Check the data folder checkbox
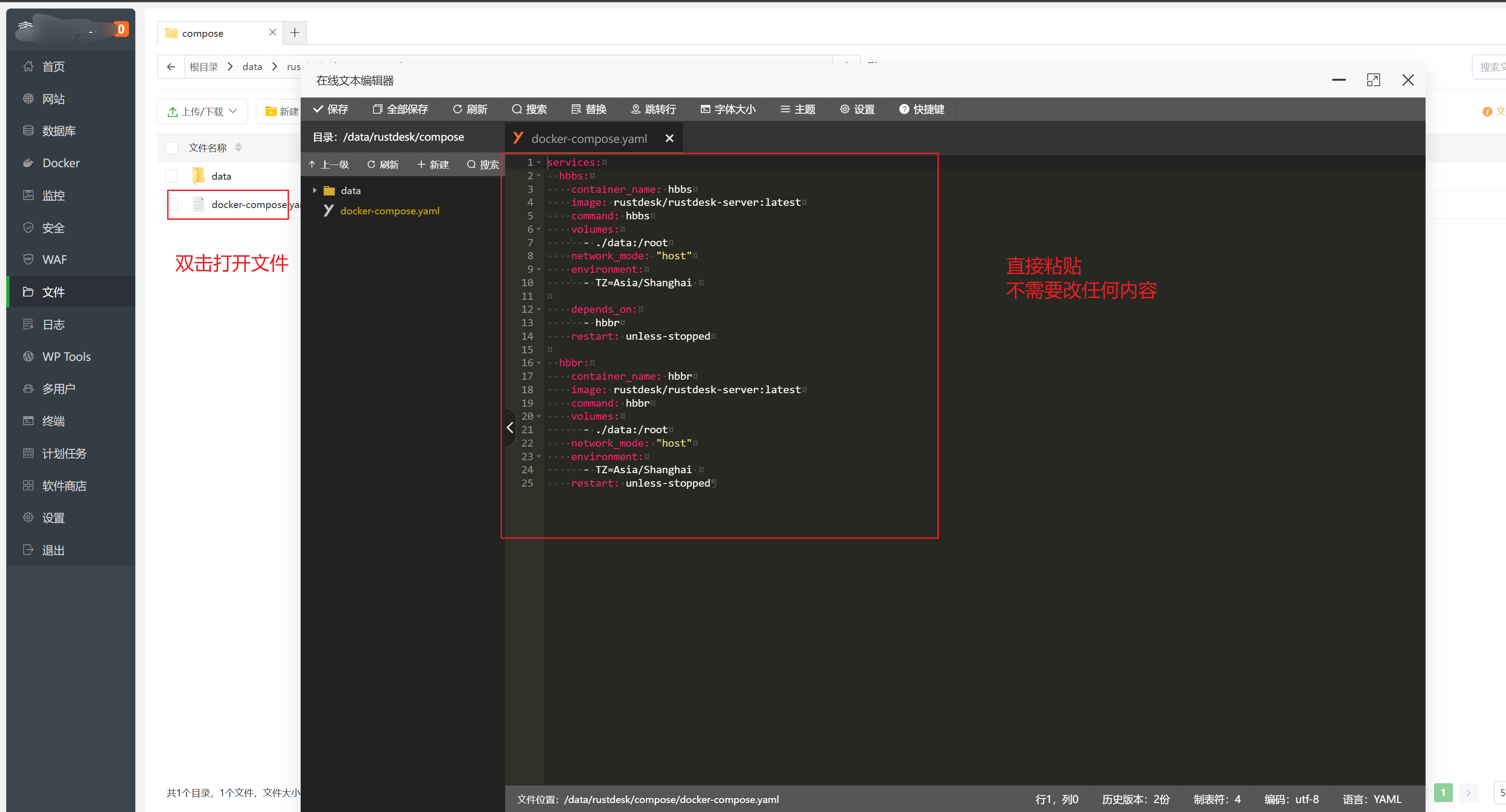This screenshot has width=1506, height=812. tap(171, 176)
